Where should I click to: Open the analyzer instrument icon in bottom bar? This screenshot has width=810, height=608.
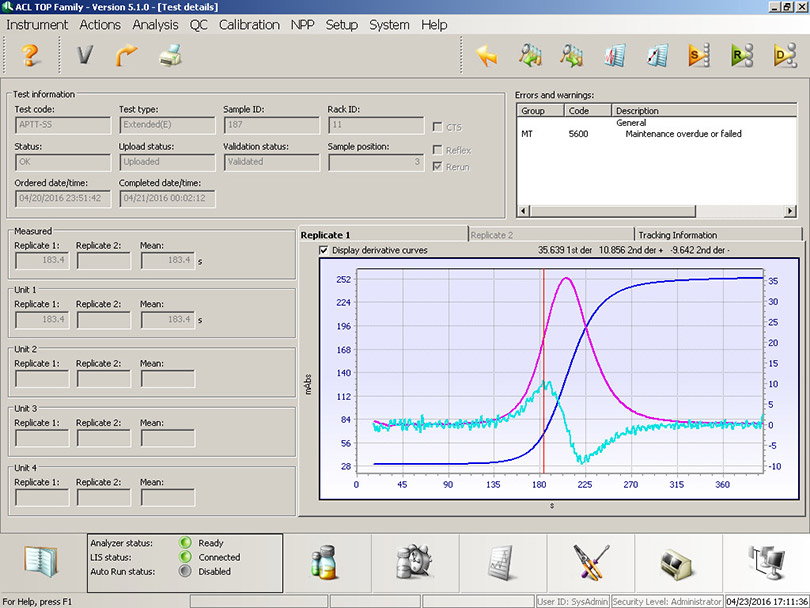pyautogui.click(x=677, y=565)
